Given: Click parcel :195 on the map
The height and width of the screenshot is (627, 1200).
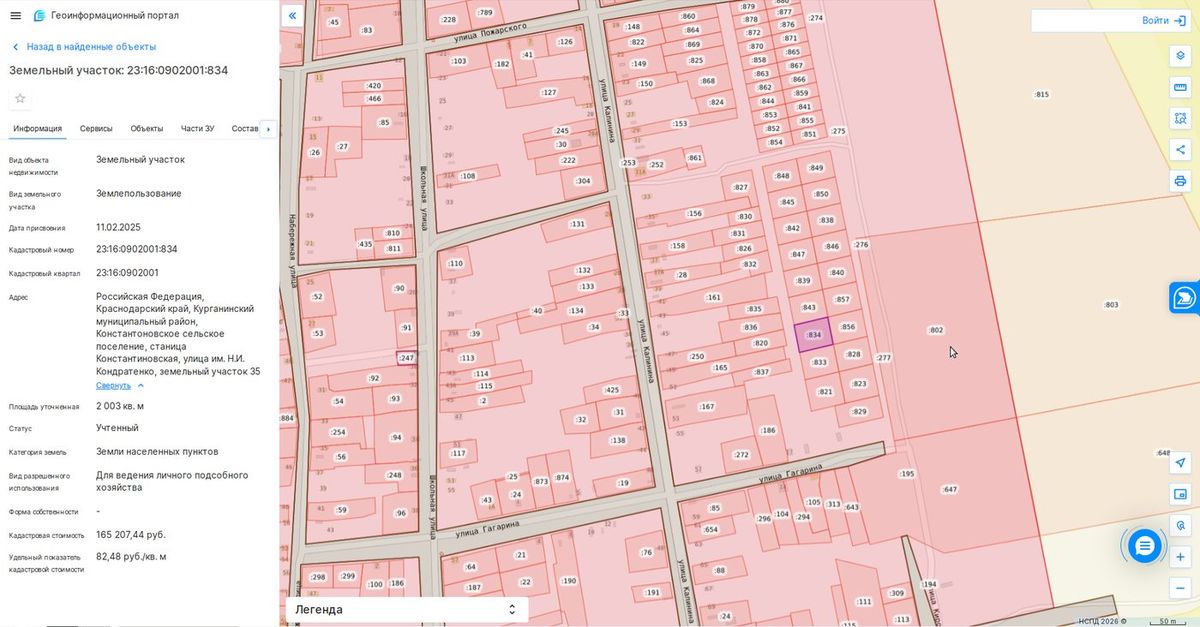Looking at the screenshot, I should [907, 474].
